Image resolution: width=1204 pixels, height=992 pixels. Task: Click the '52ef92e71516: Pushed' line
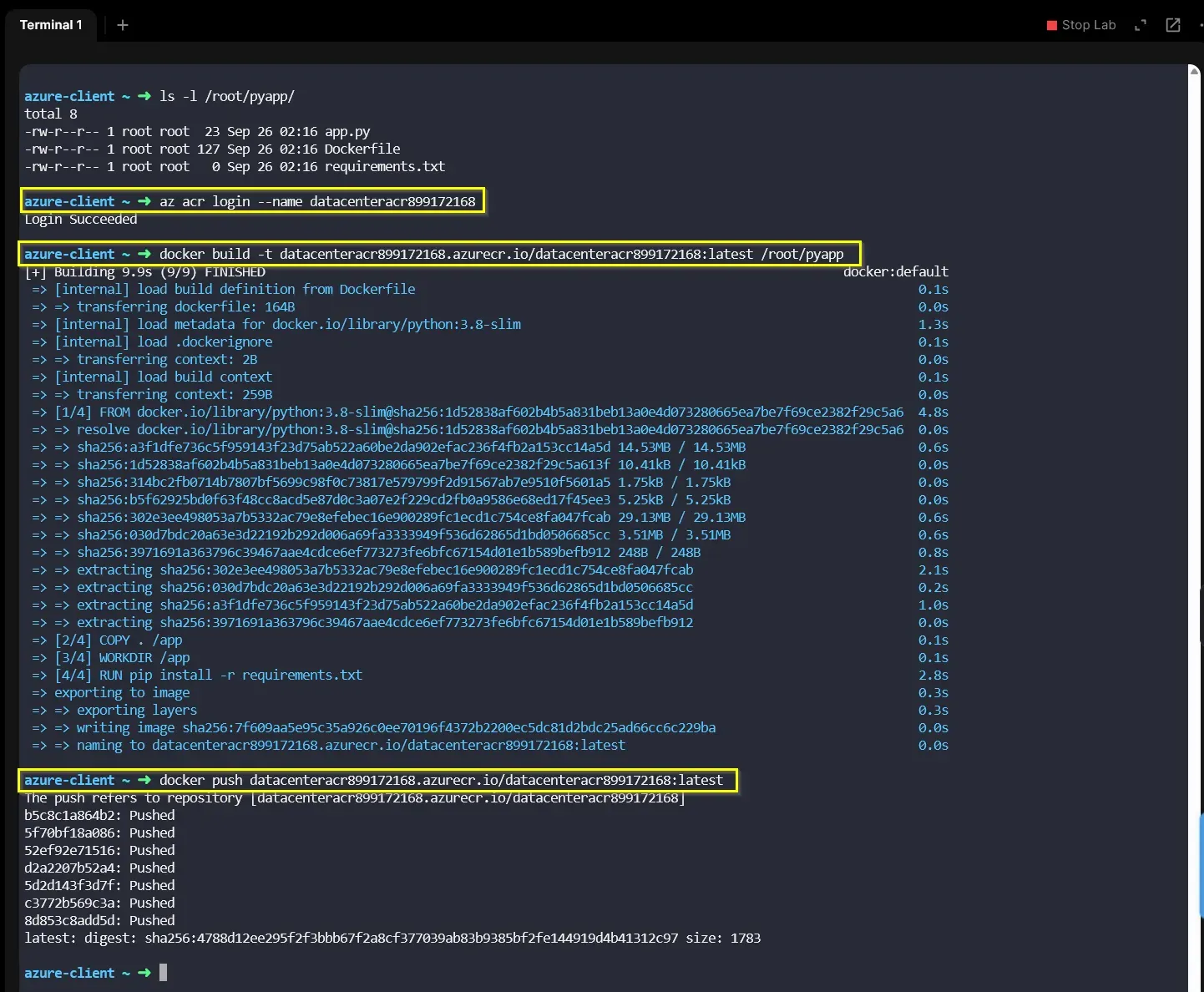coord(99,850)
